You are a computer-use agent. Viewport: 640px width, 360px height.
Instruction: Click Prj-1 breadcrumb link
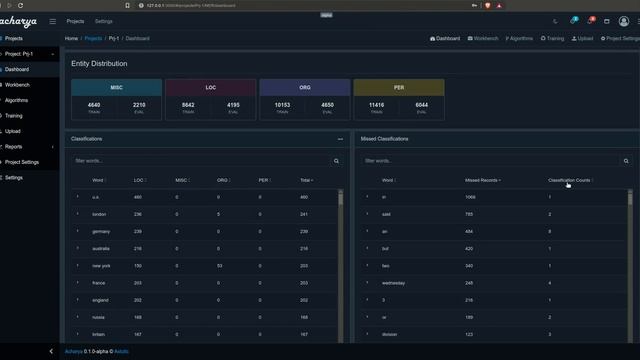point(114,38)
